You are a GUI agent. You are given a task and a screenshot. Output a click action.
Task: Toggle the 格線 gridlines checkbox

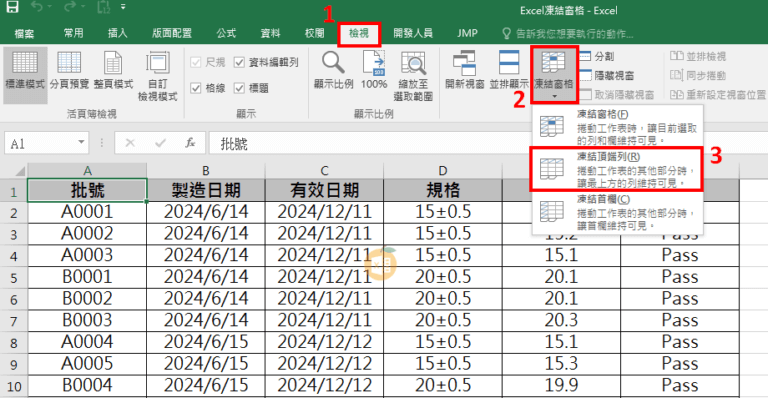[x=195, y=88]
